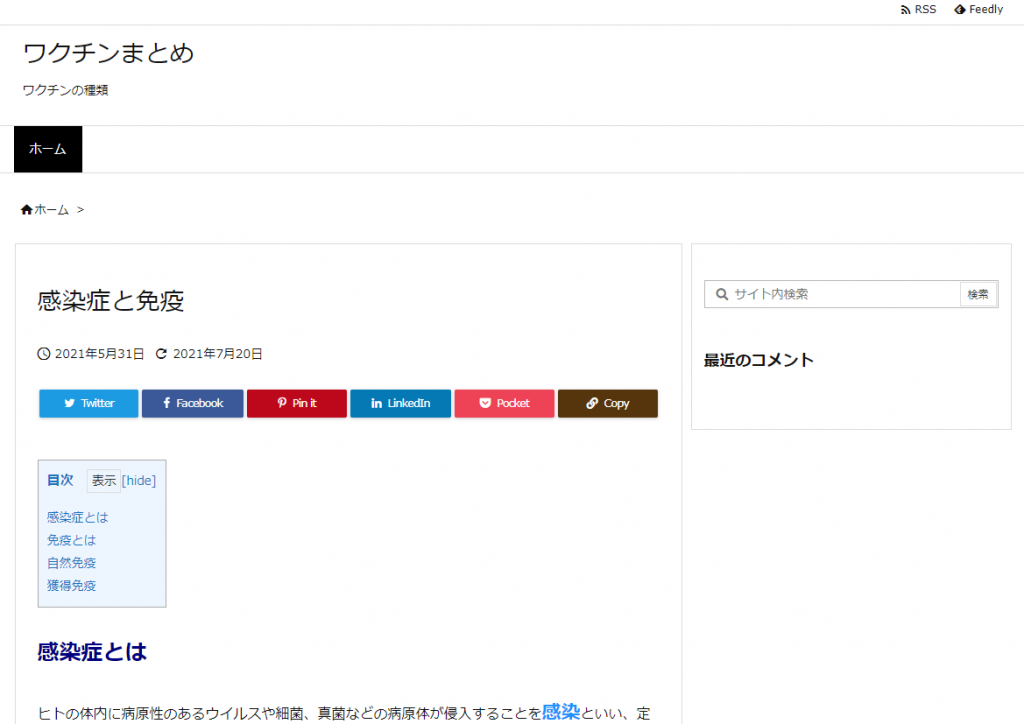The height and width of the screenshot is (724, 1024).
Task: Hide the table of contents via [hide]
Action: click(139, 480)
